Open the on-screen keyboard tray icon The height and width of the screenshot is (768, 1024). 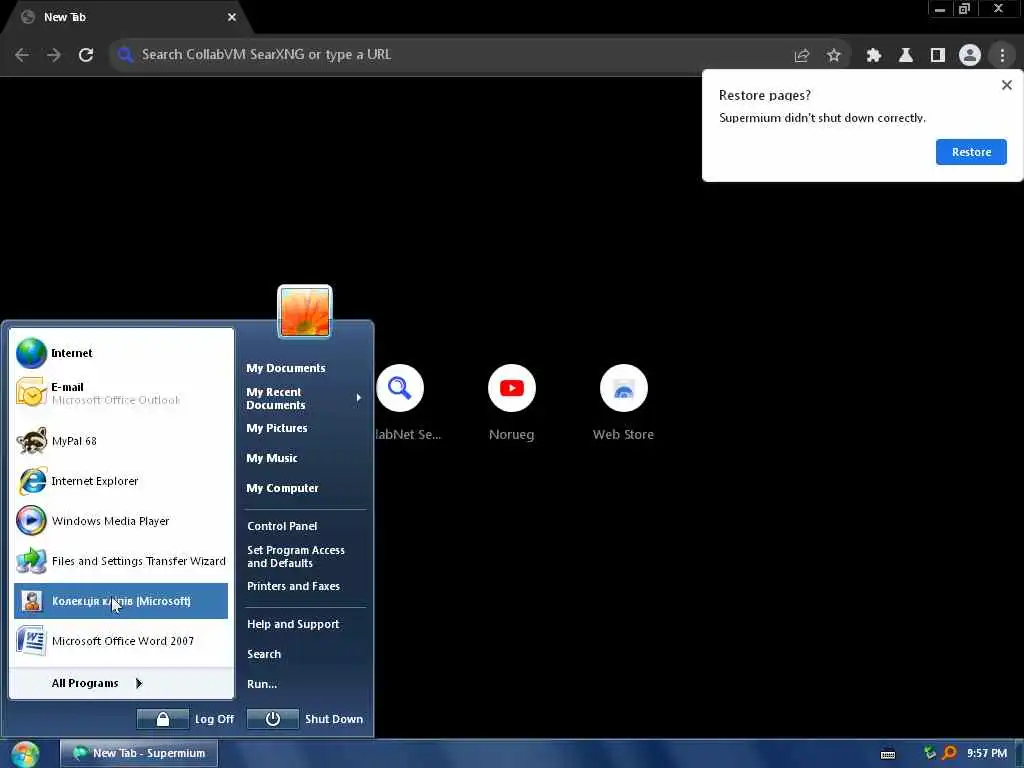[x=888, y=754]
